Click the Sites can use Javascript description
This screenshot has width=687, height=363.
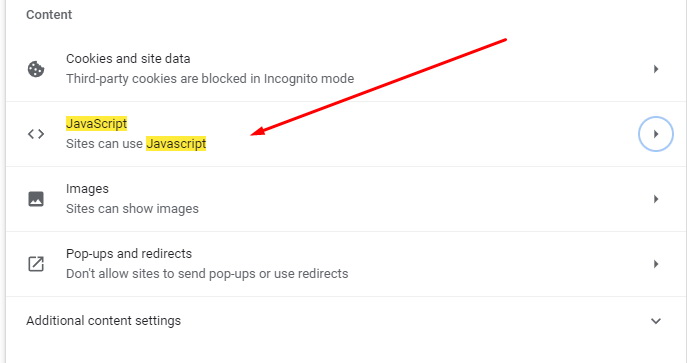coord(136,144)
